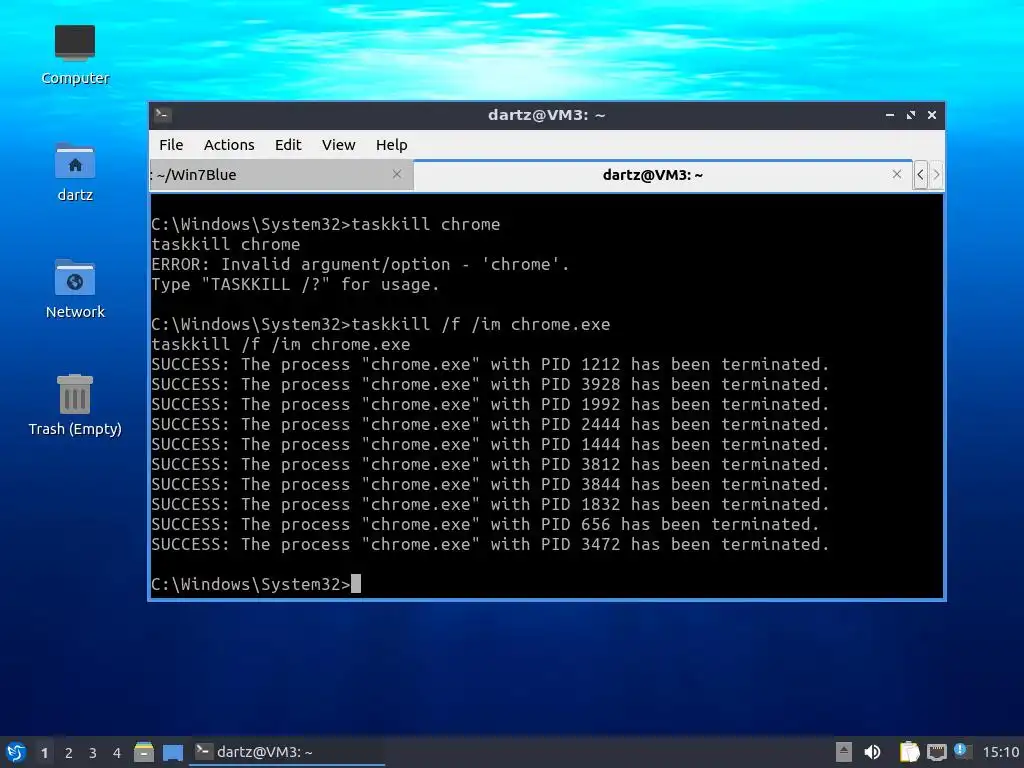Close the ~/Win7Blue tab
The width and height of the screenshot is (1024, 768).
coord(397,174)
